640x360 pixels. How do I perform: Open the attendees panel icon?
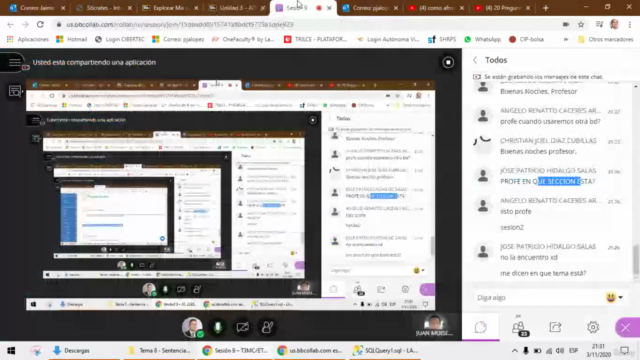(x=519, y=327)
